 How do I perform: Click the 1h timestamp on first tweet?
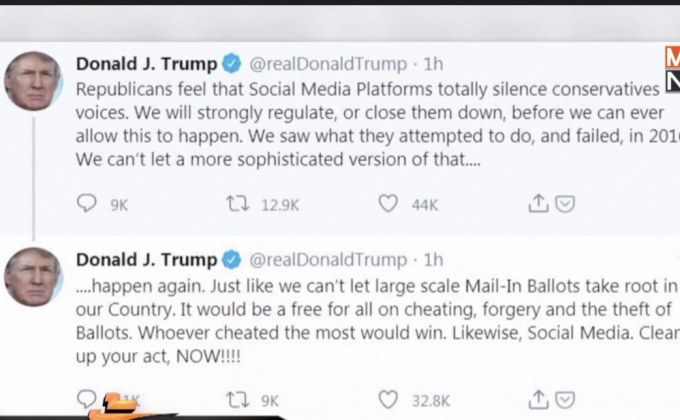(433, 64)
